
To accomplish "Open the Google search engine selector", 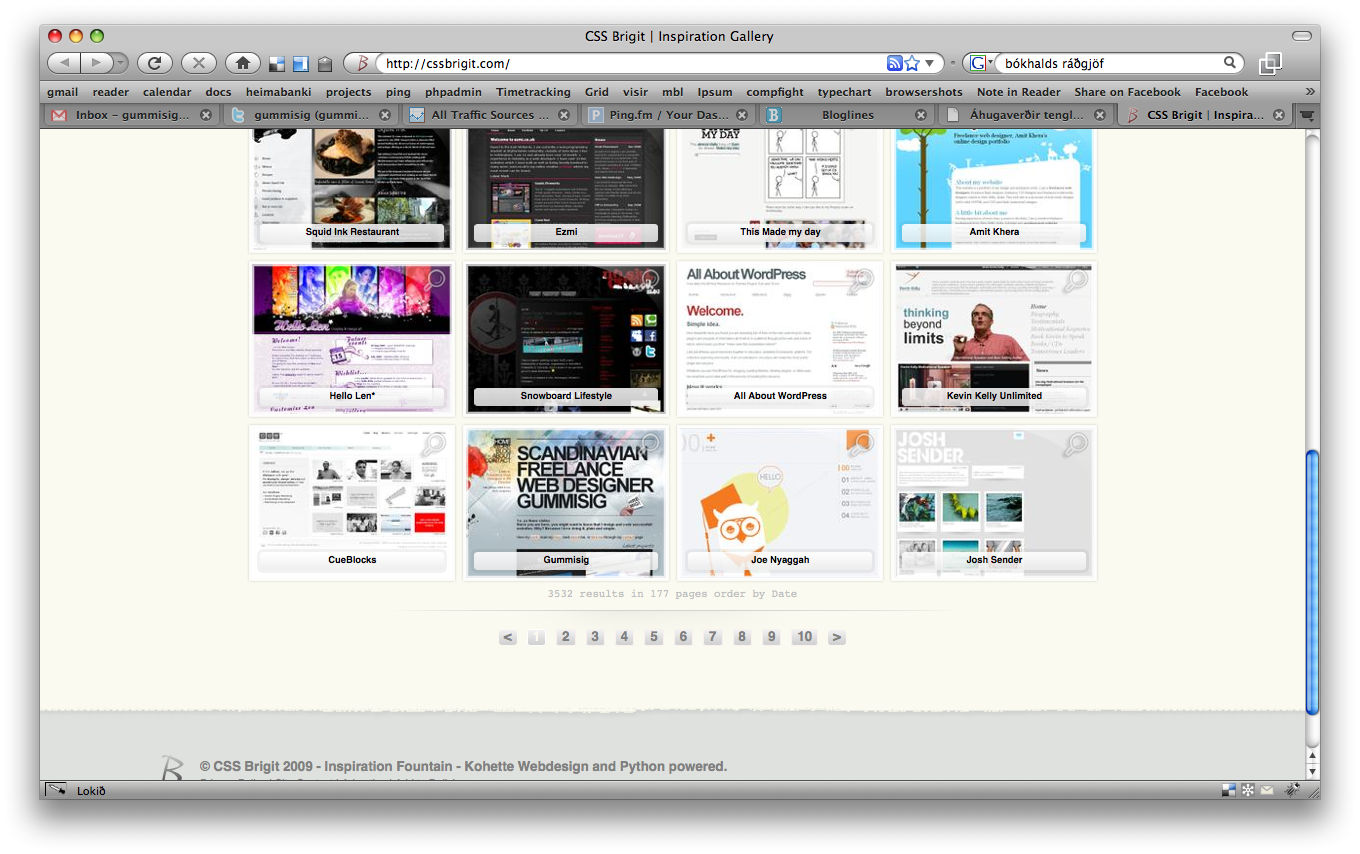I will 981,63.
